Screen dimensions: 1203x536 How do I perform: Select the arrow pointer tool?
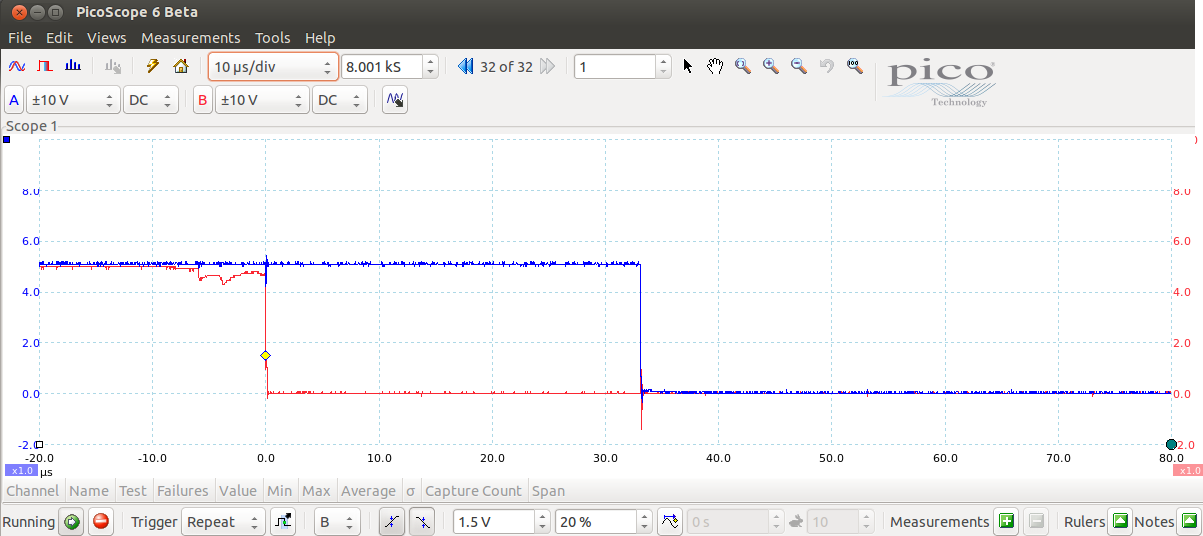688,67
